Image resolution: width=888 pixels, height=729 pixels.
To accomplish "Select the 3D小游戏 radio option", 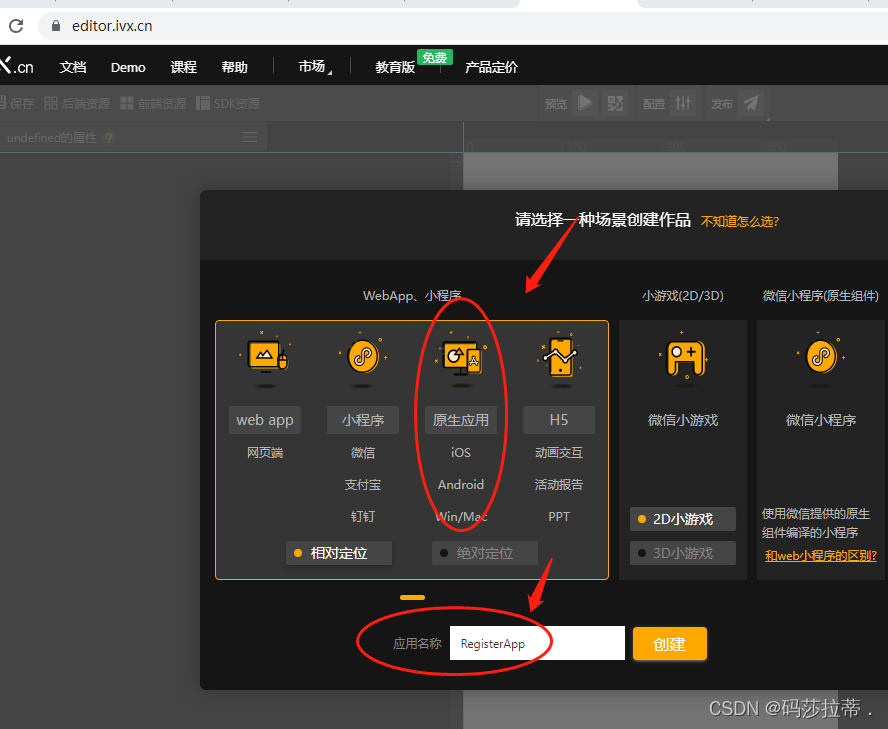I will [x=683, y=553].
